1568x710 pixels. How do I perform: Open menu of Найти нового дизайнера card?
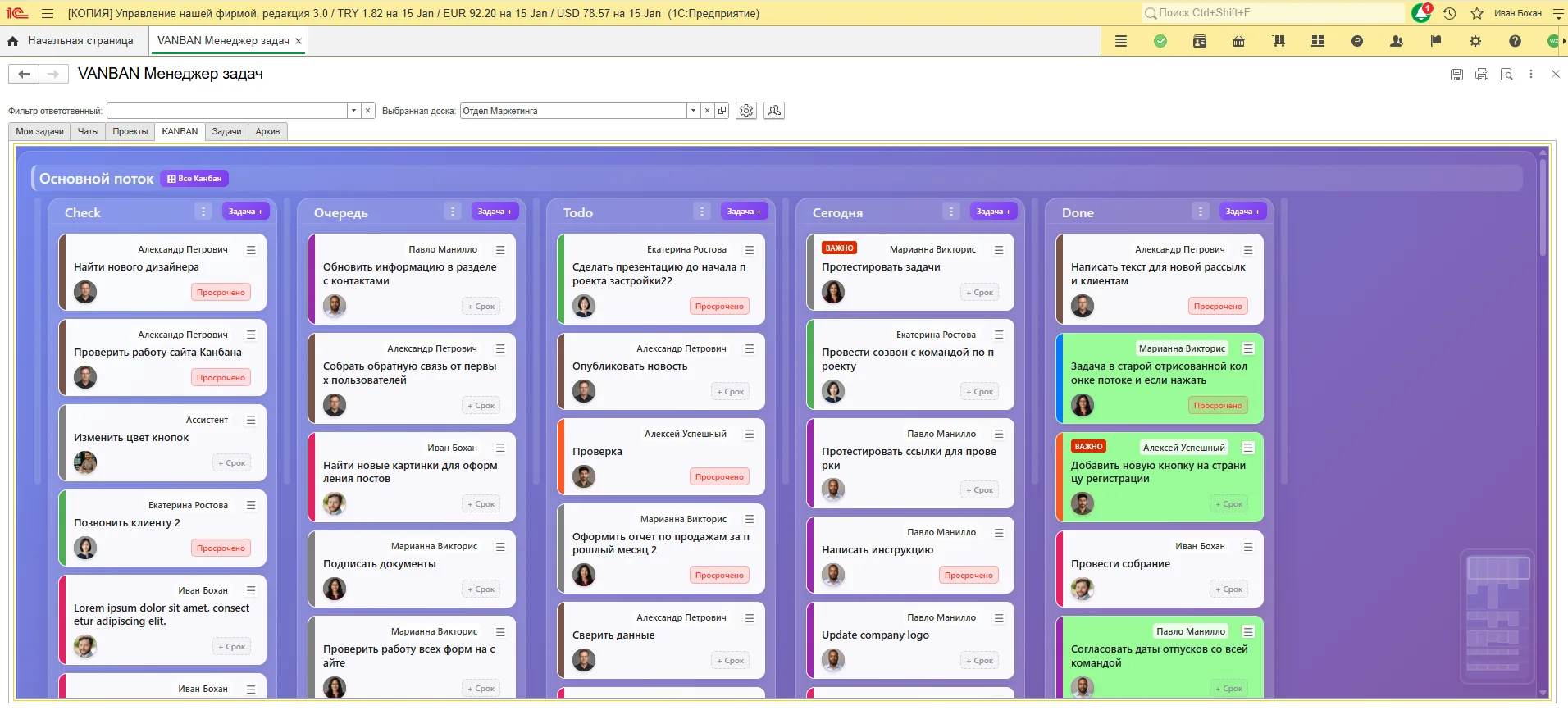[251, 250]
